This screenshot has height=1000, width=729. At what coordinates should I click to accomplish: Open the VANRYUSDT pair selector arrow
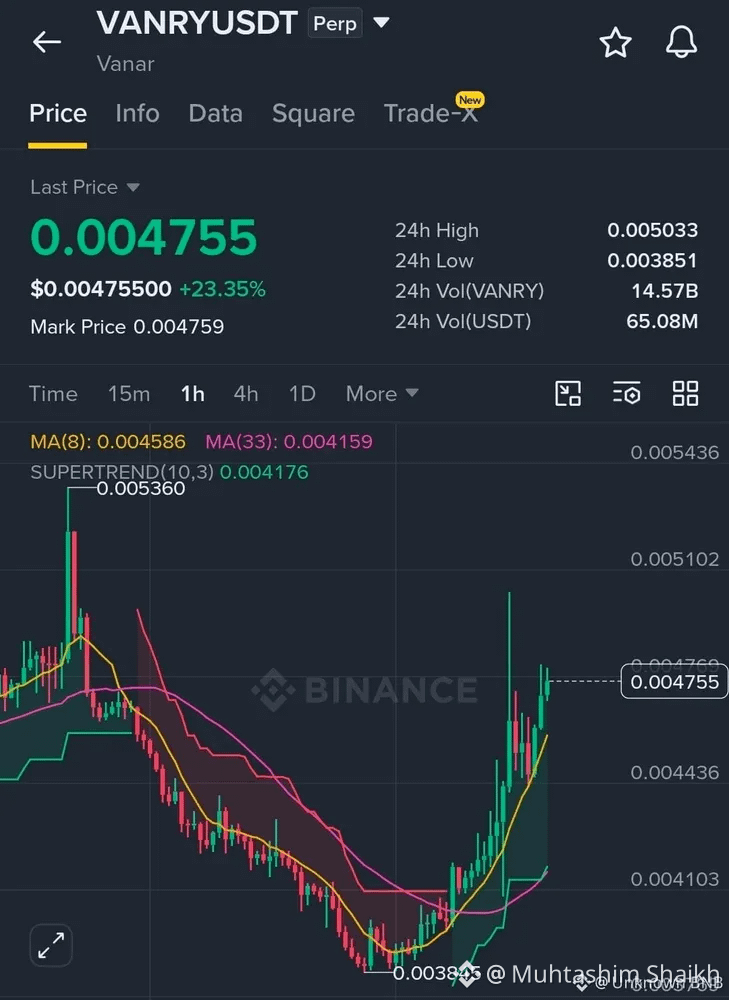pos(381,22)
